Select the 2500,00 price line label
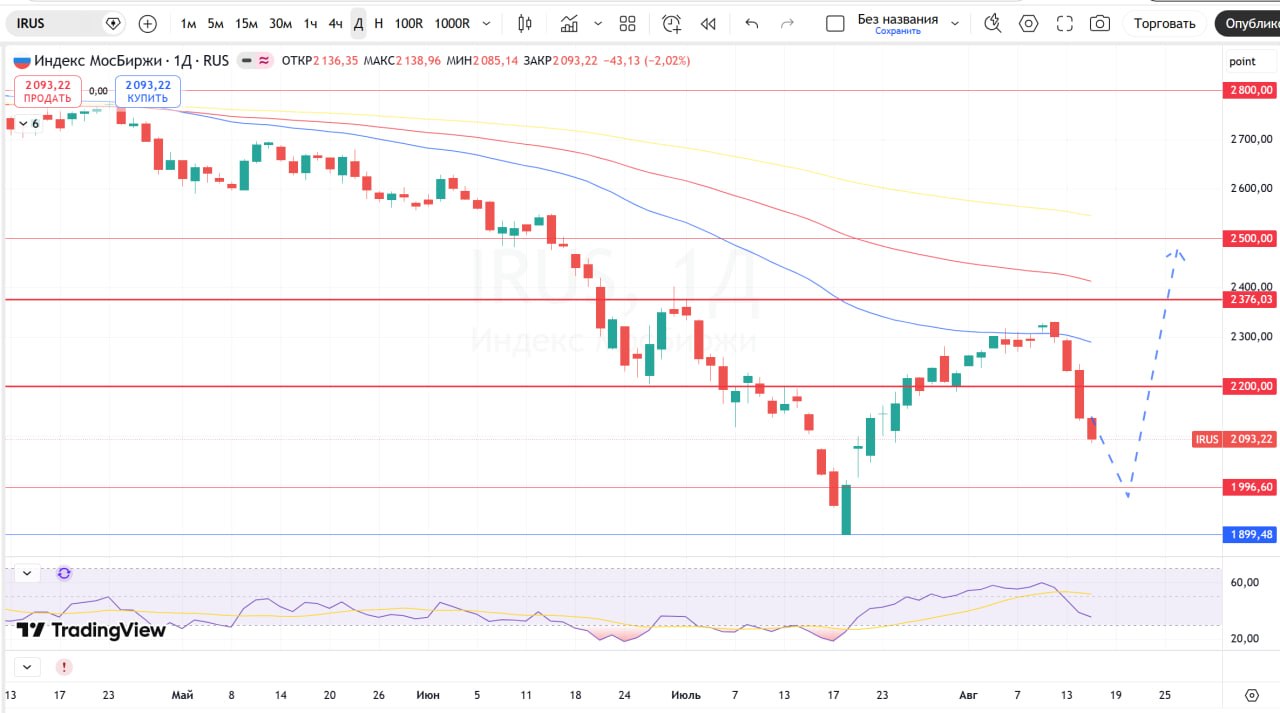 click(x=1250, y=238)
